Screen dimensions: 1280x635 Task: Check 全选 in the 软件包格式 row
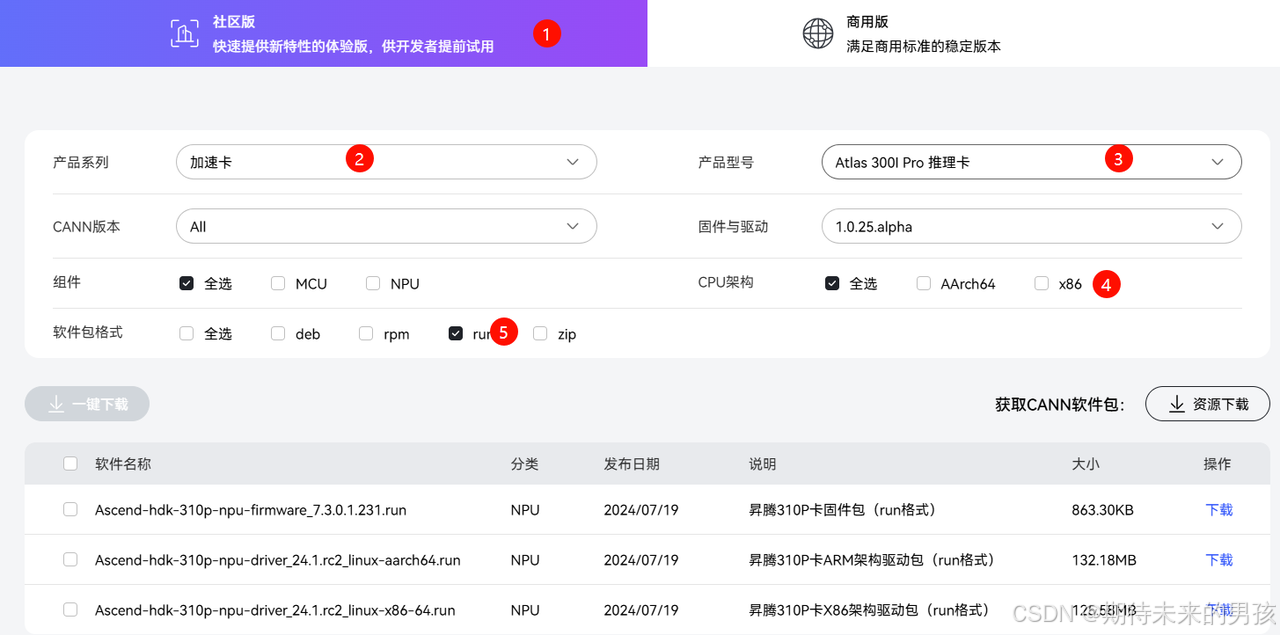(186, 333)
